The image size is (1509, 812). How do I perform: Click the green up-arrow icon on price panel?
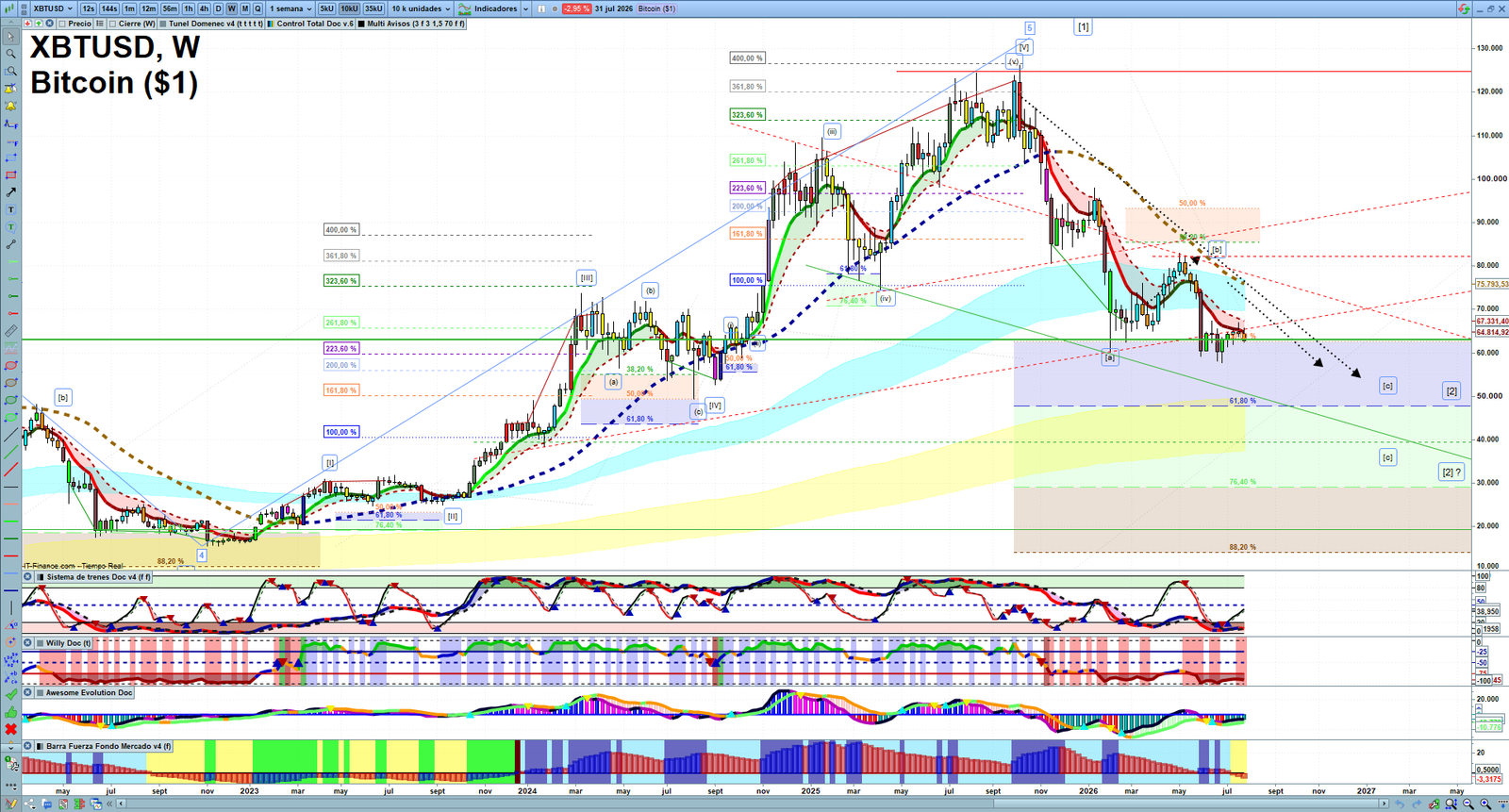click(x=39, y=24)
